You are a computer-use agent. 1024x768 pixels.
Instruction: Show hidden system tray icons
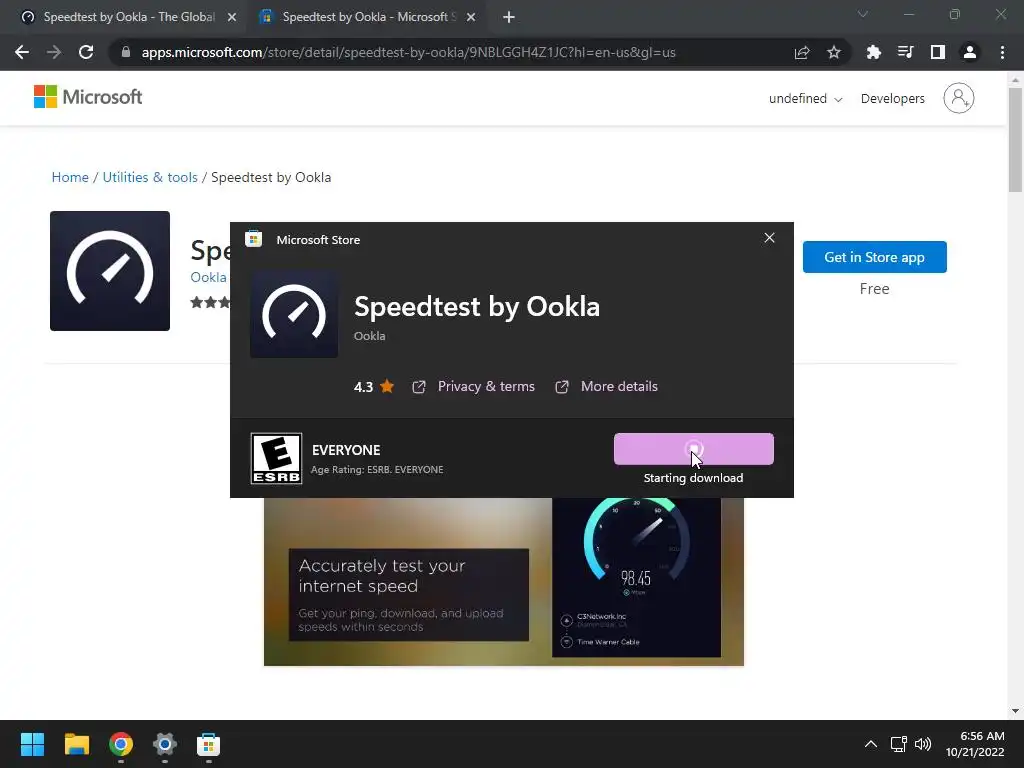coord(871,744)
